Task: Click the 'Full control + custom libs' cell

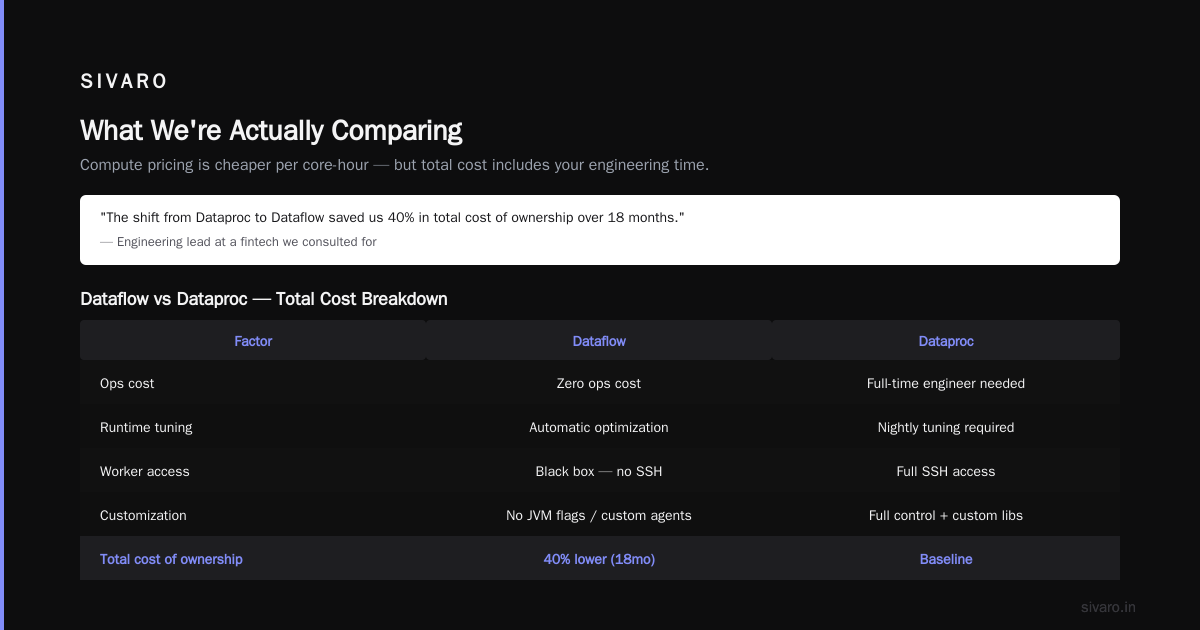Action: click(946, 516)
